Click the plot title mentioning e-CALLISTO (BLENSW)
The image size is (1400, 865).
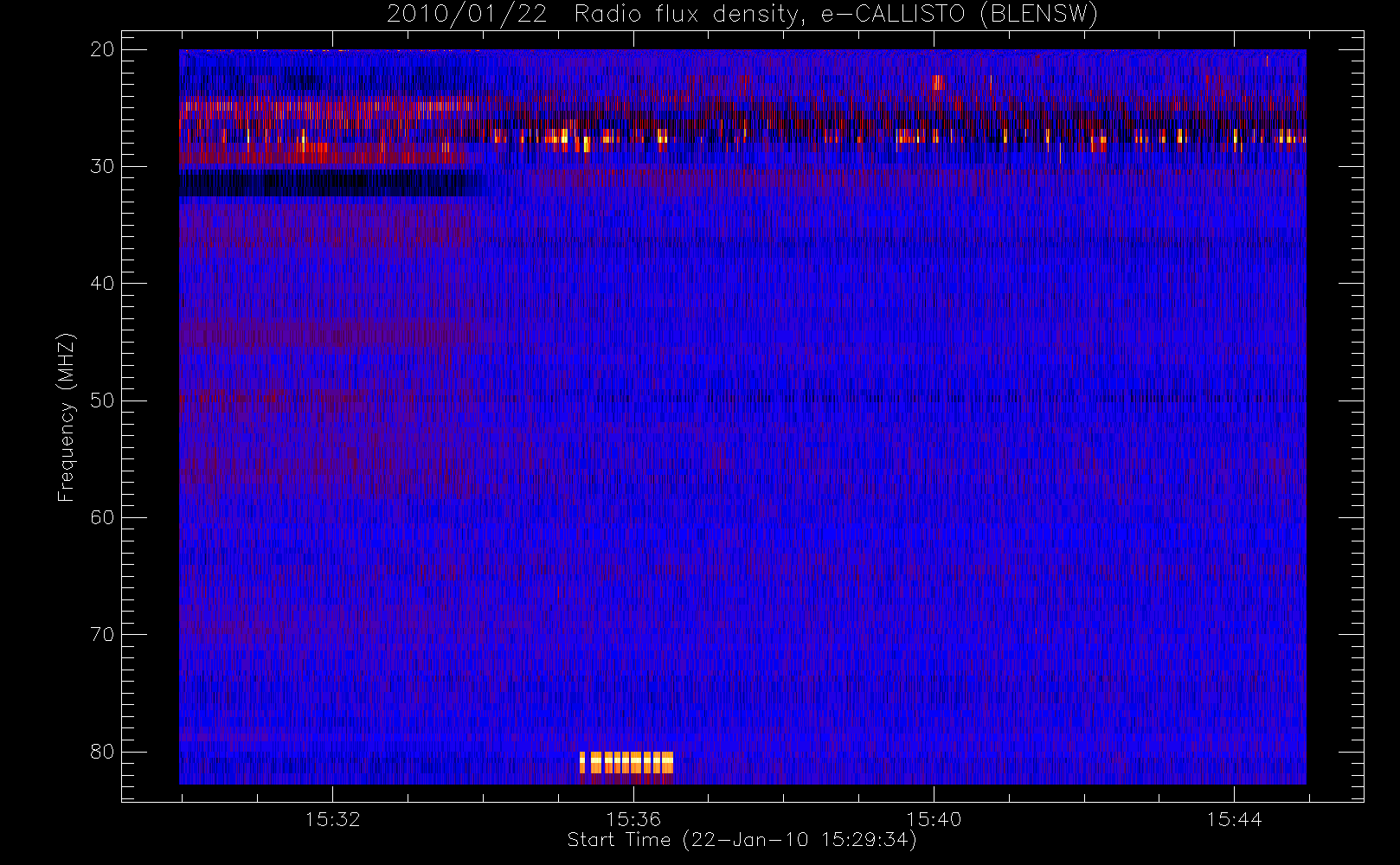pyautogui.click(x=742, y=15)
